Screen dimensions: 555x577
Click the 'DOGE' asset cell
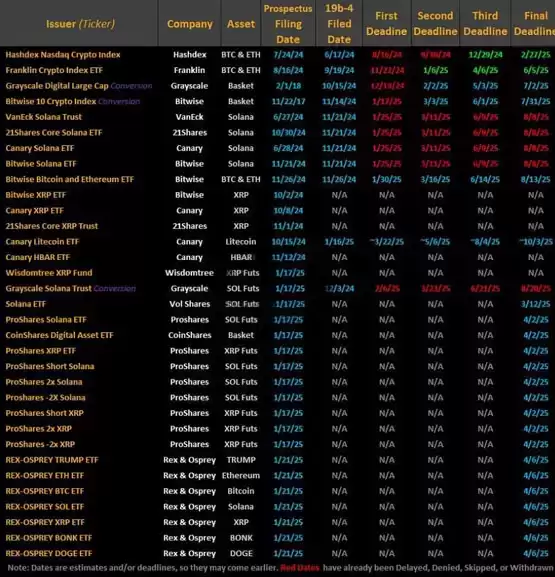pos(241,553)
